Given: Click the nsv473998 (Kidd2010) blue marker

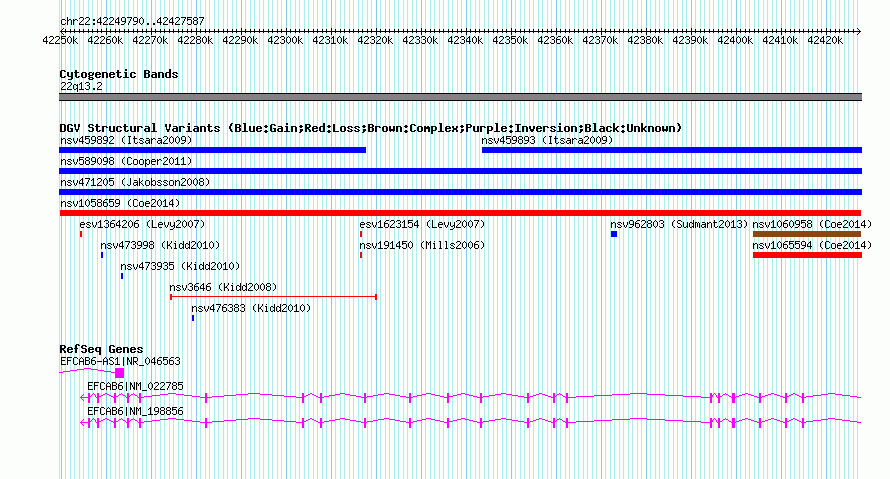Looking at the screenshot, I should [102, 255].
